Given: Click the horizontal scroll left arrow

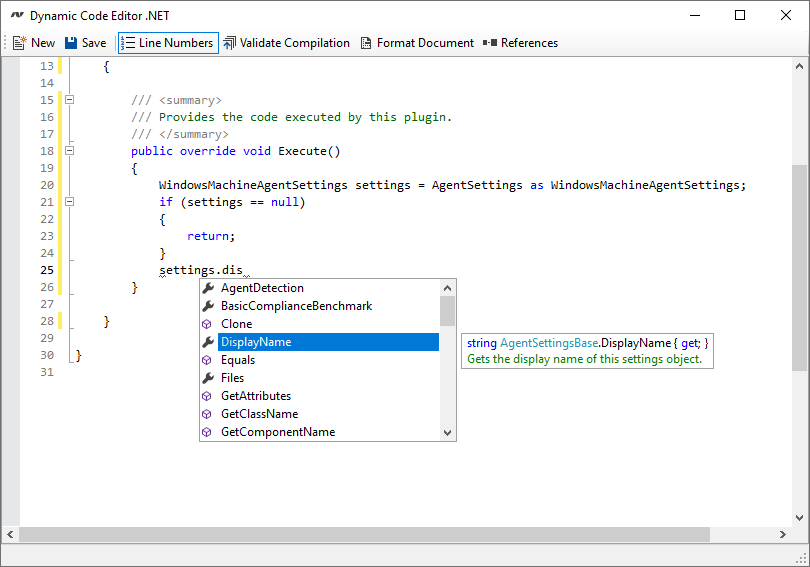Looking at the screenshot, I should coord(10,534).
